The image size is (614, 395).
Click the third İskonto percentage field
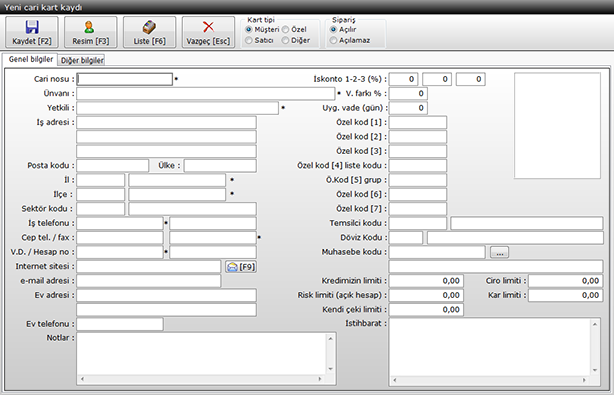pyautogui.click(x=471, y=79)
